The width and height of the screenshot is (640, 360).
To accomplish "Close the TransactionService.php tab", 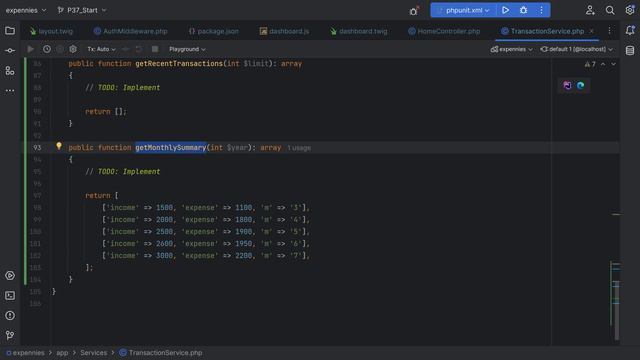I will pyautogui.click(x=591, y=31).
